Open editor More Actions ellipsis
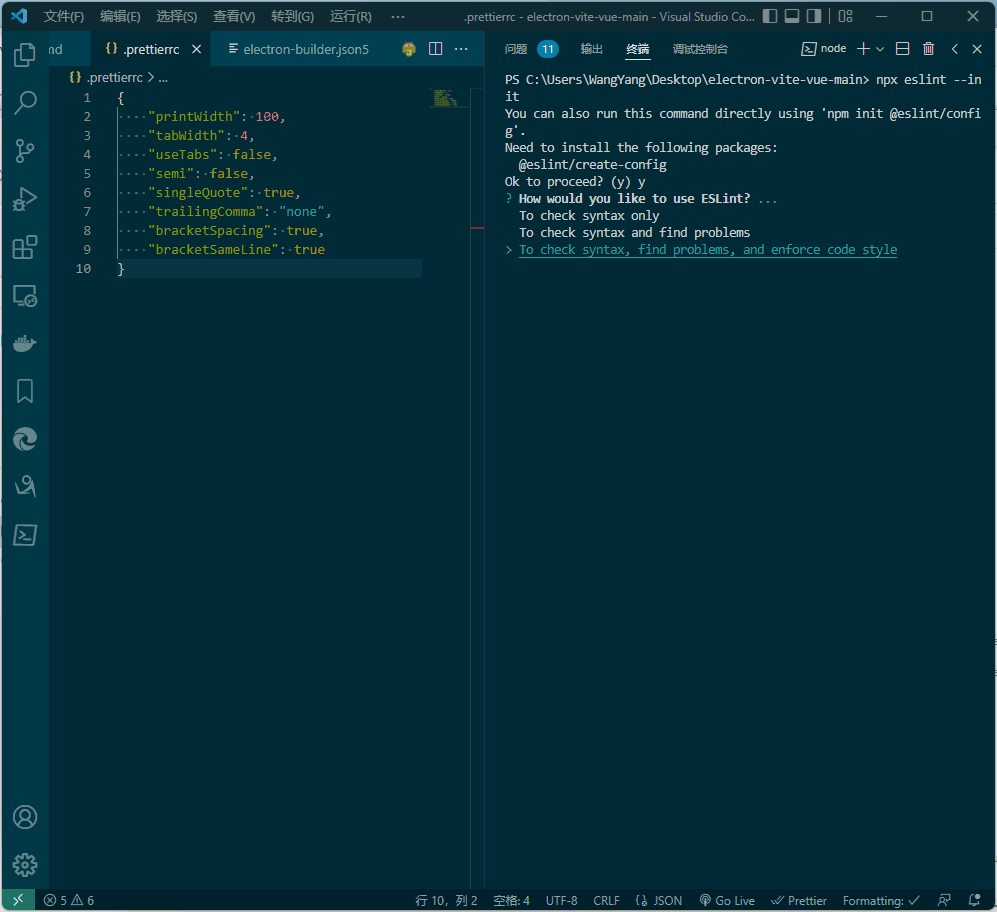This screenshot has width=997, height=912. tap(462, 49)
